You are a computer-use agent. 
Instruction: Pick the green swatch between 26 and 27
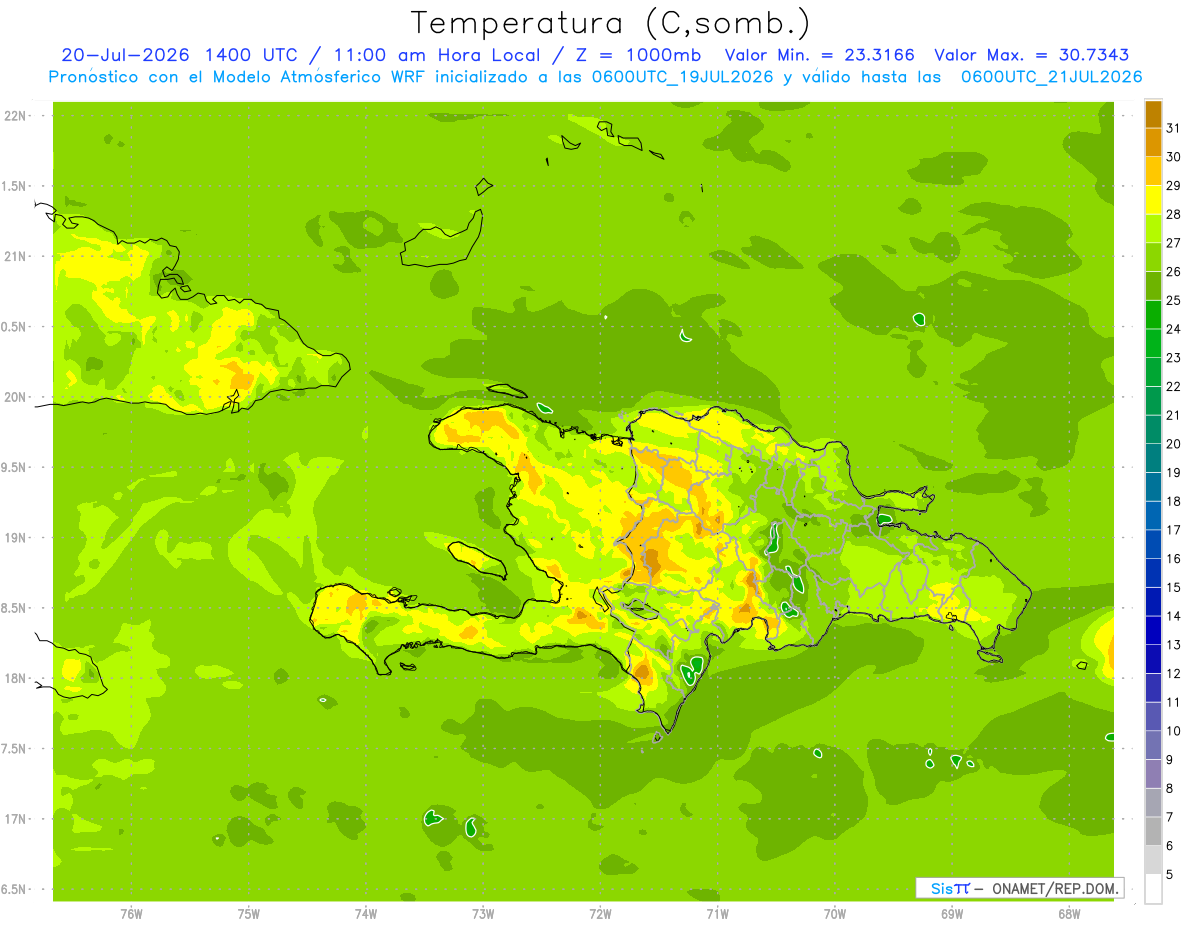[1153, 257]
